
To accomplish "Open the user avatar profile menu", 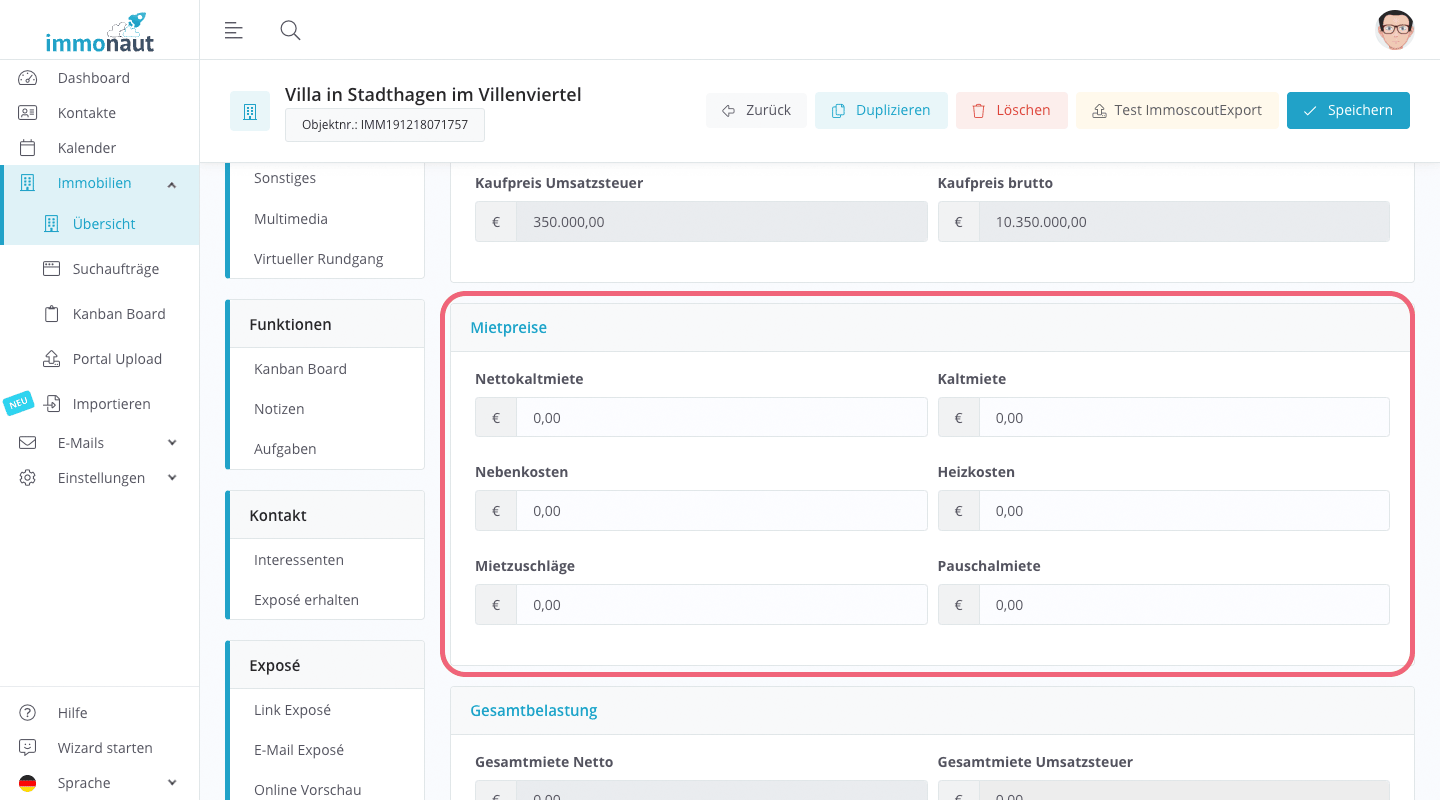I will click(1394, 30).
